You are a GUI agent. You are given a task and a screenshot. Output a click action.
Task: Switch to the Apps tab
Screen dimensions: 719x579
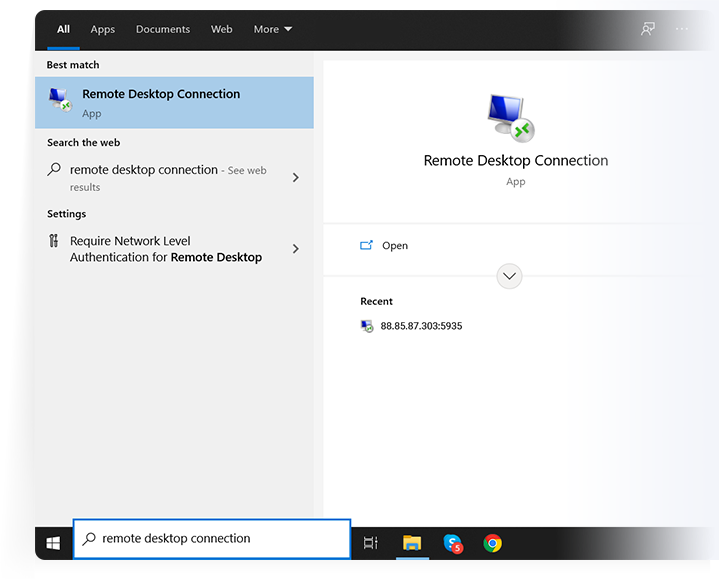pos(103,29)
